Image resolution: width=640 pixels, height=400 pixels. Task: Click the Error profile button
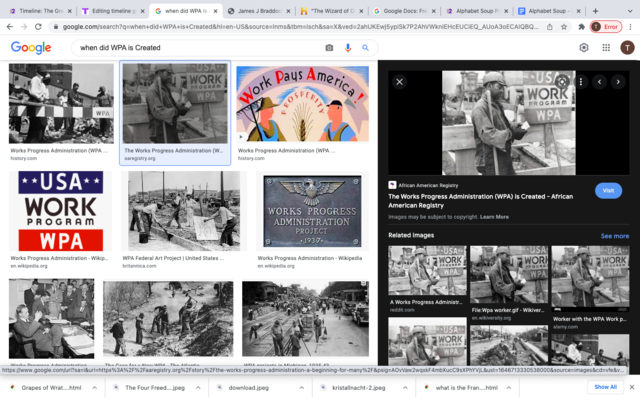(606, 27)
